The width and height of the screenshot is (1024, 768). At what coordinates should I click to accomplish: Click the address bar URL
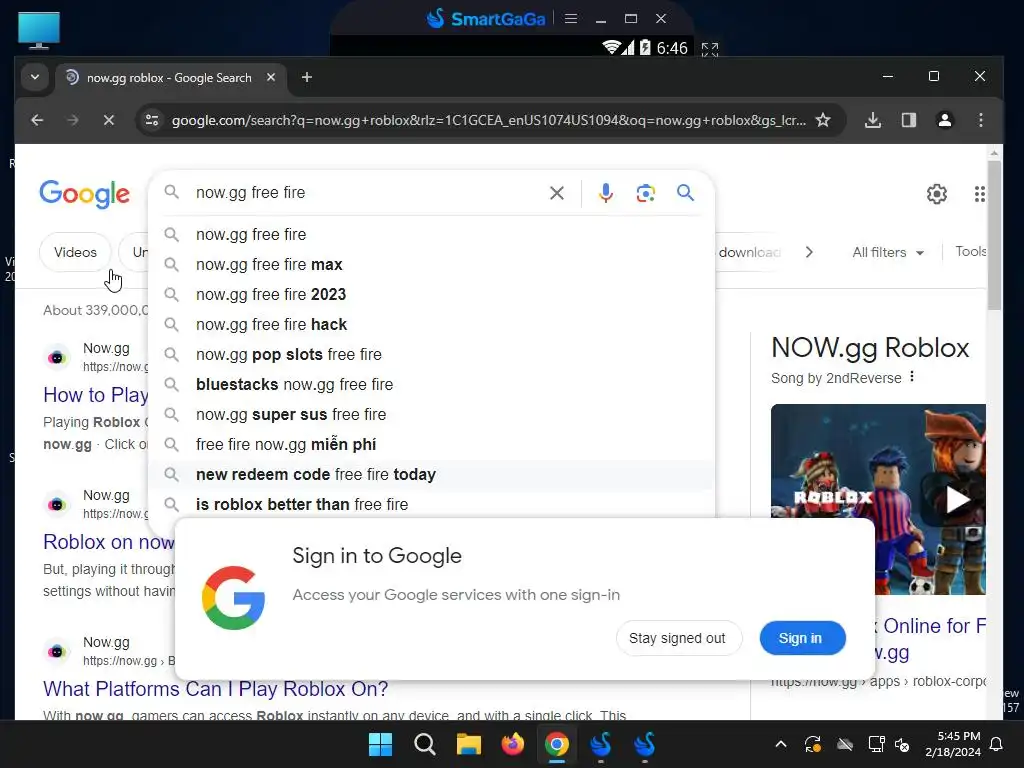point(488,120)
